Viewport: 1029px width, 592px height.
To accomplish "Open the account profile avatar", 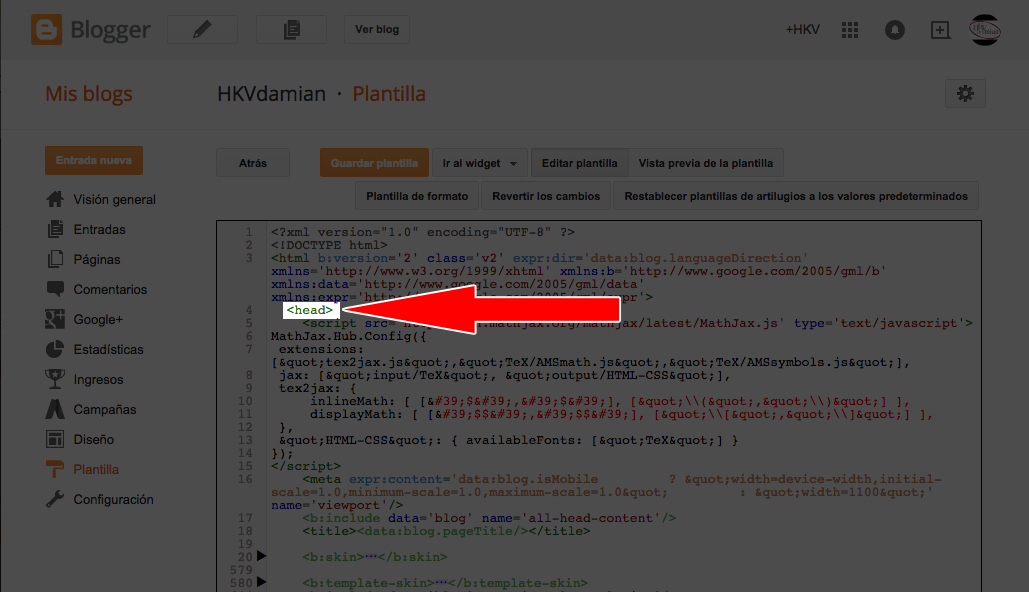I will (x=985, y=30).
